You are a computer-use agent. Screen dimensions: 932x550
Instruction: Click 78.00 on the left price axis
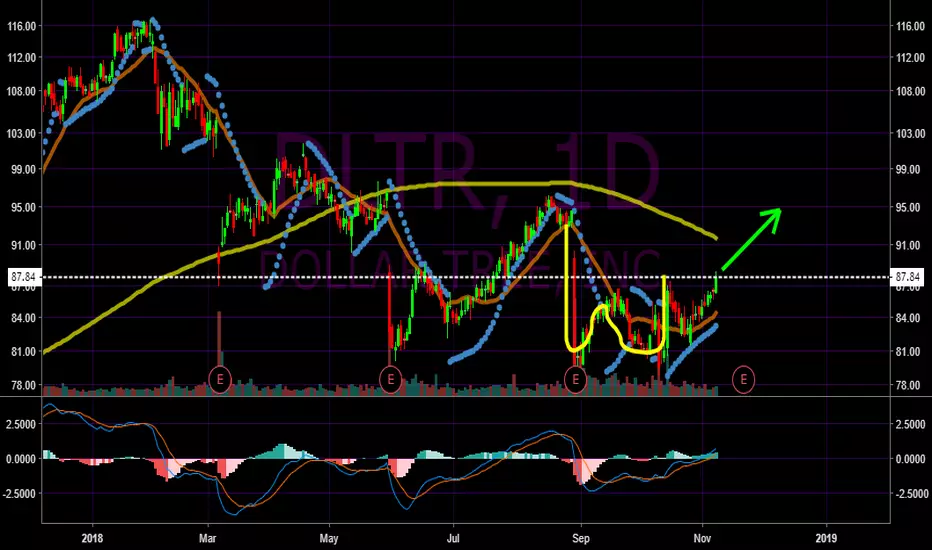click(x=23, y=385)
